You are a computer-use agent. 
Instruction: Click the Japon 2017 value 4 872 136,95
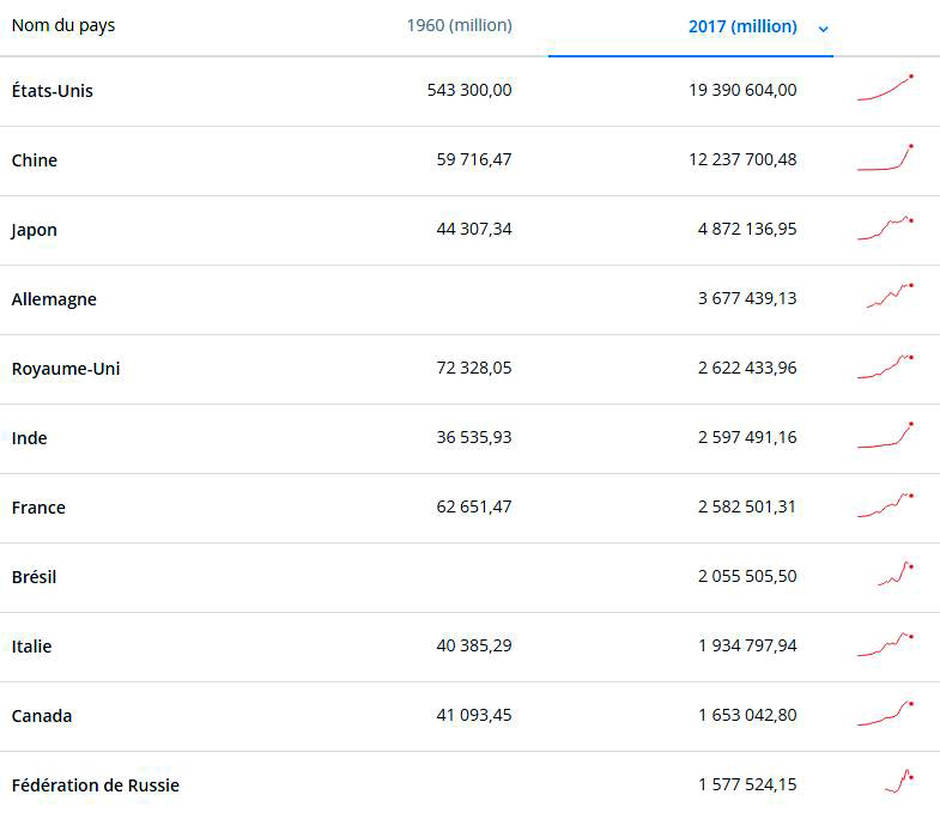[747, 229]
